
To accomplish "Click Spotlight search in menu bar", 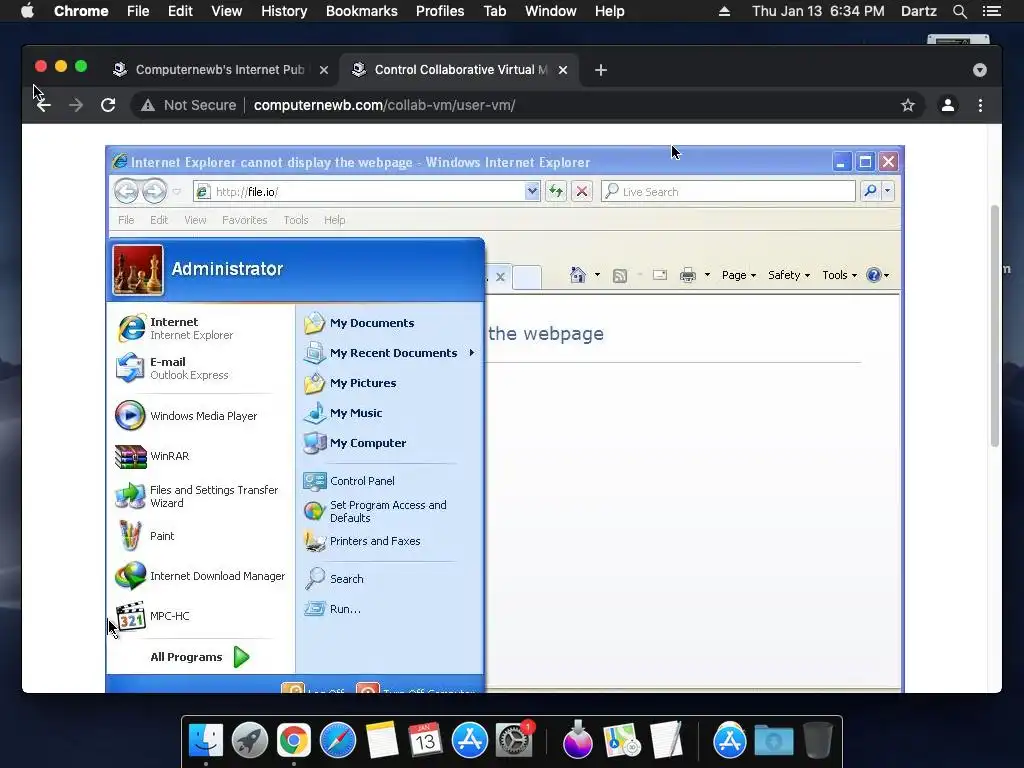I will (x=959, y=11).
